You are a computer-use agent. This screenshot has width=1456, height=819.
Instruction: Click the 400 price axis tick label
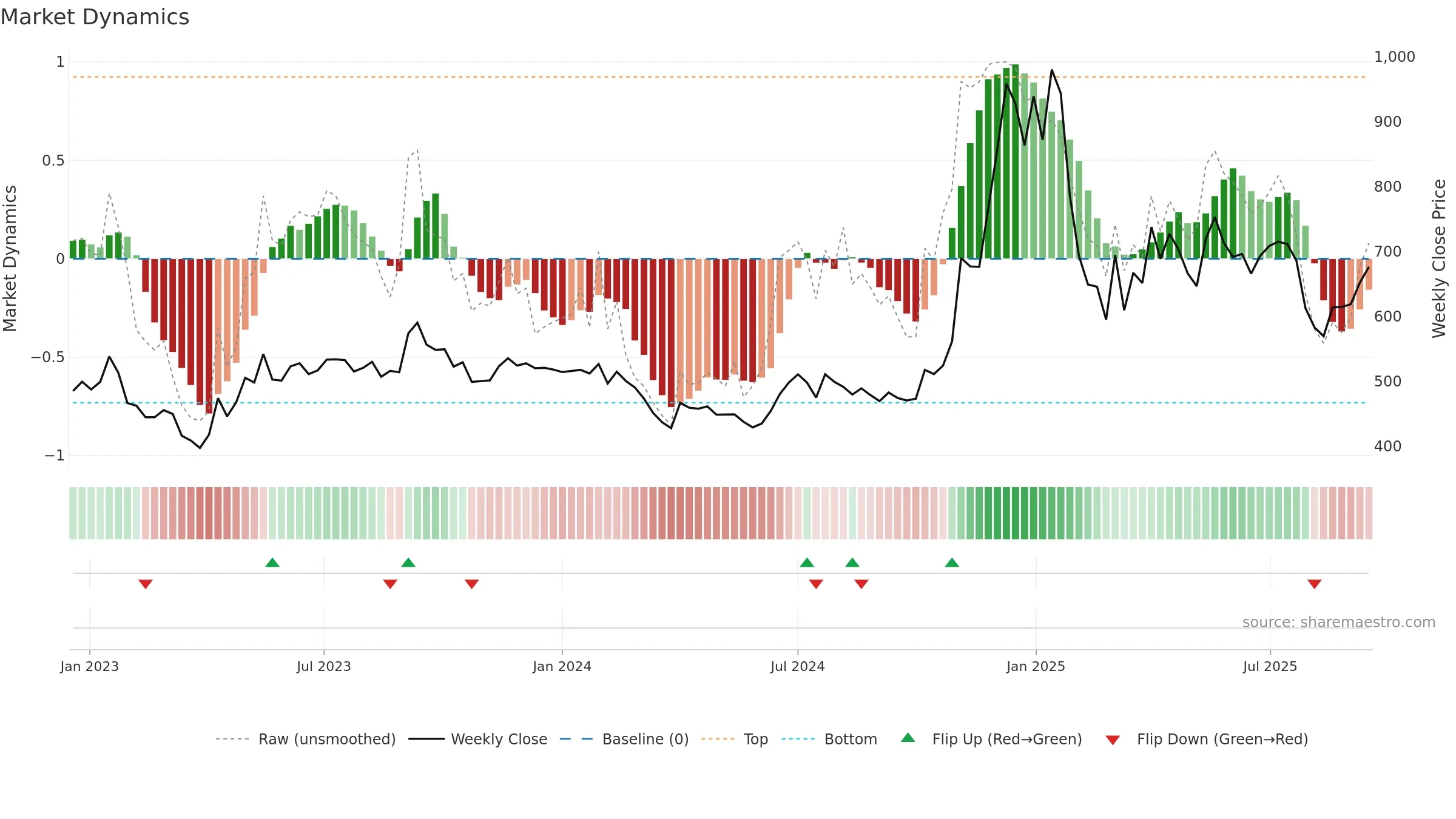1388,447
